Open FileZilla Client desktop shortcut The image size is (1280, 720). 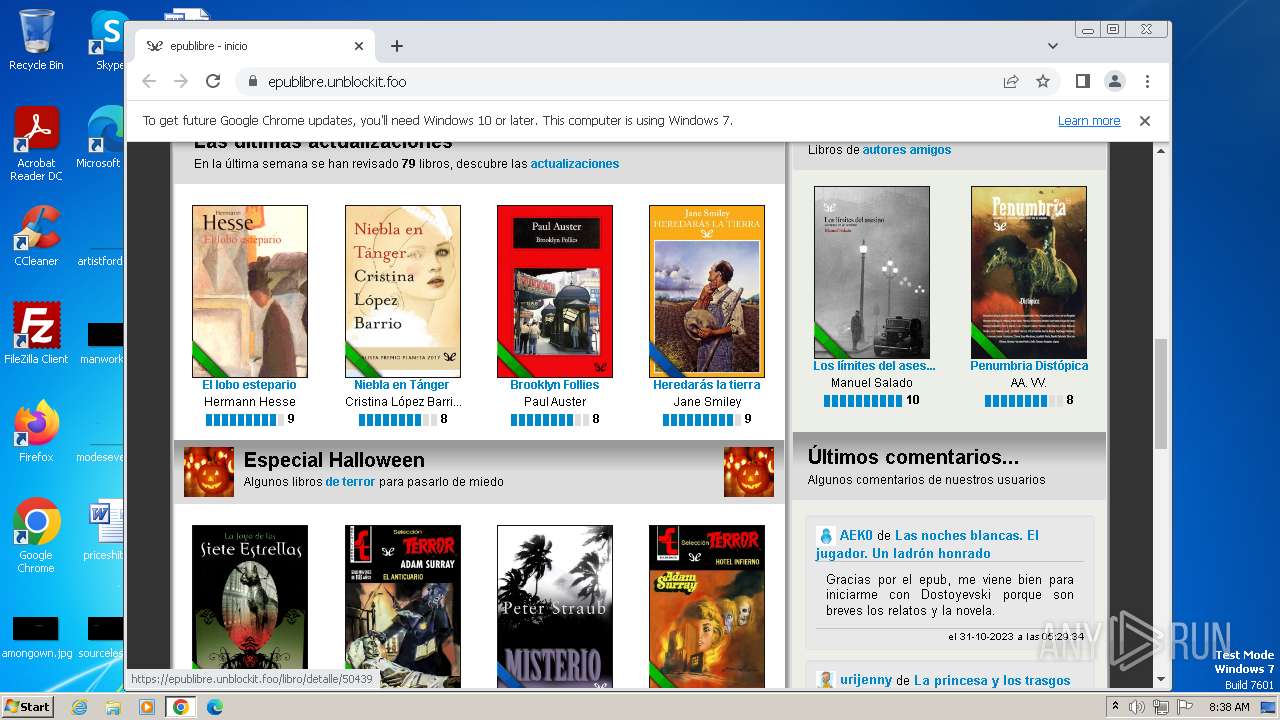(x=36, y=333)
